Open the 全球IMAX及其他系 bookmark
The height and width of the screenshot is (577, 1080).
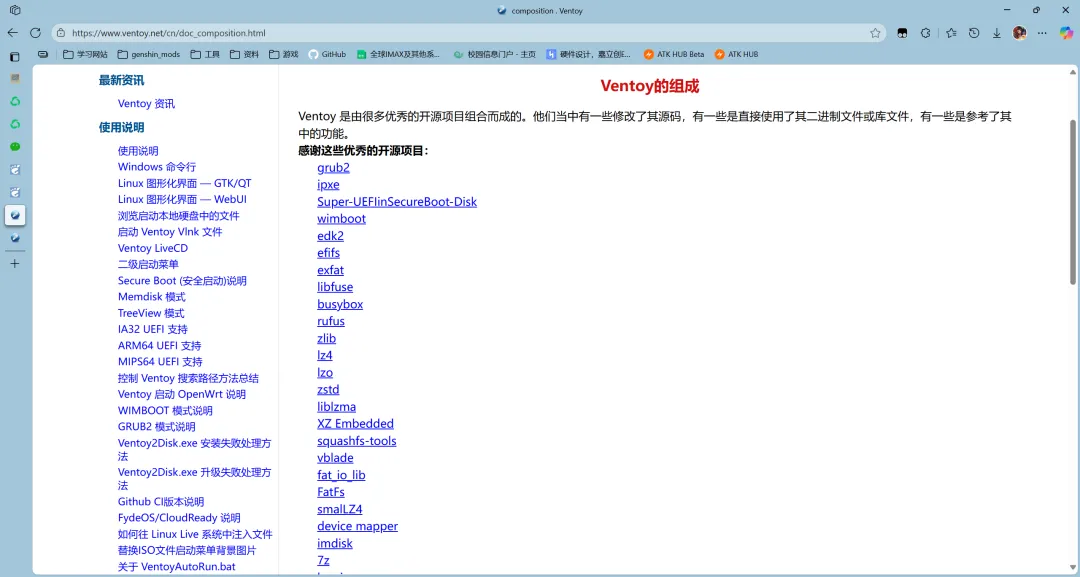[399, 54]
